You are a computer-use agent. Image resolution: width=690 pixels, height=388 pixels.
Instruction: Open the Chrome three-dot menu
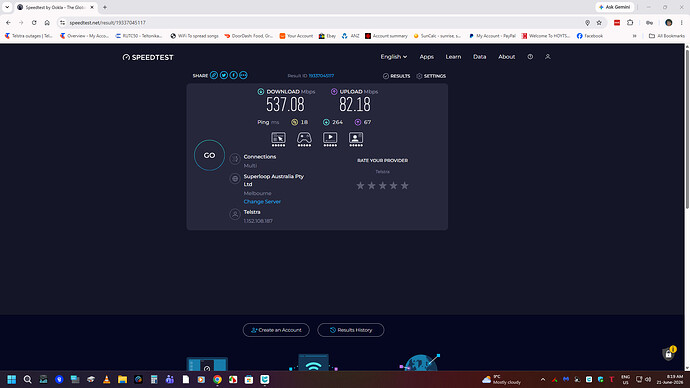click(682, 22)
